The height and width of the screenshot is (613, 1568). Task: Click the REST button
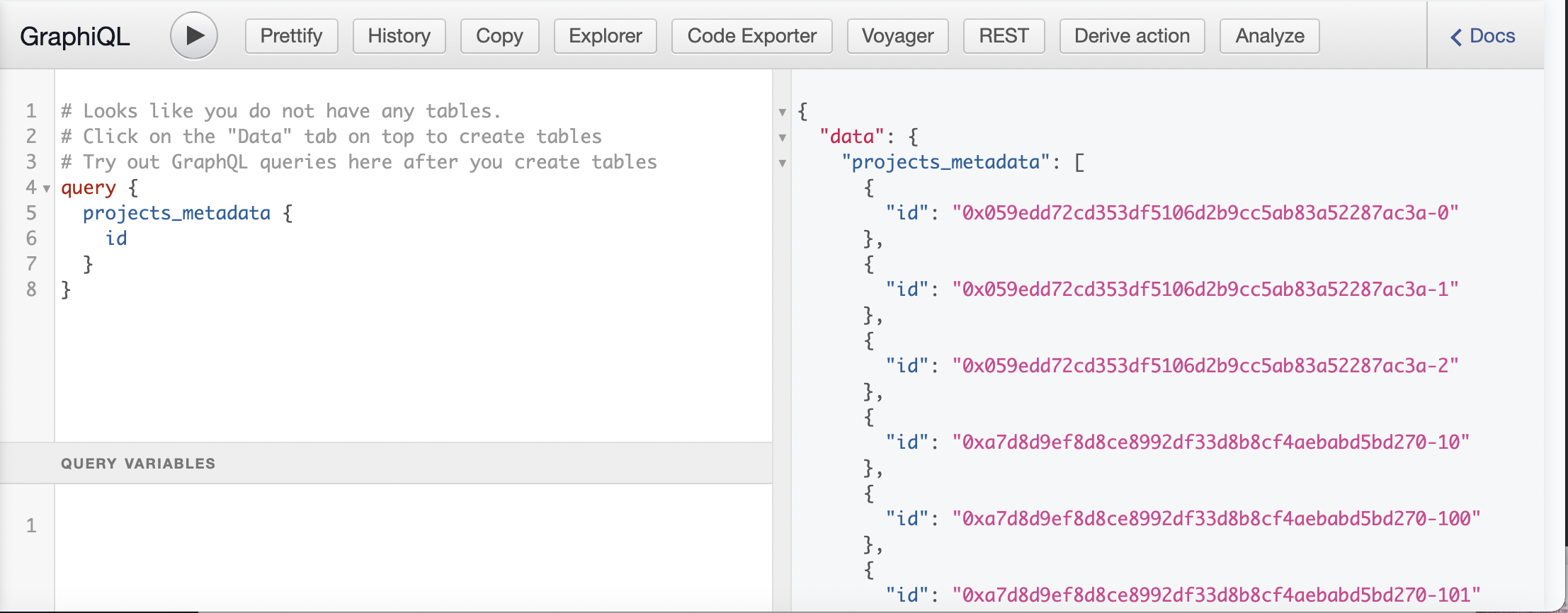click(1004, 36)
